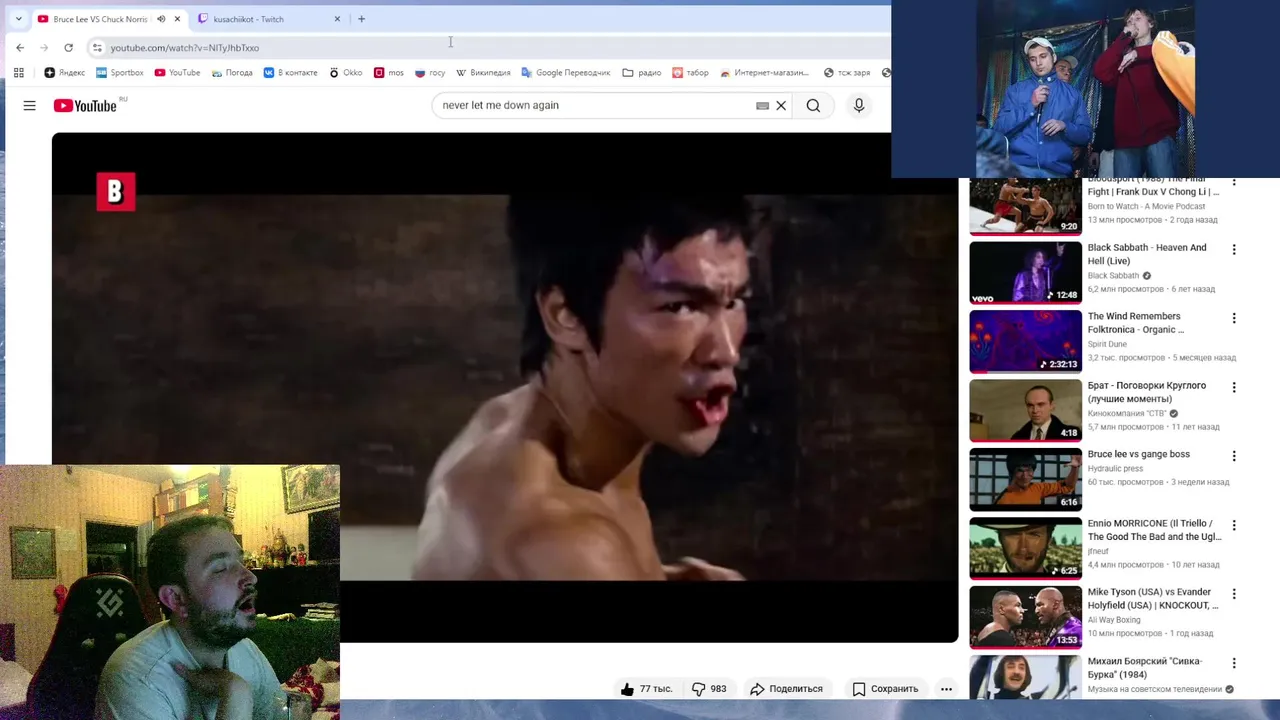1280x720 pixels.
Task: Open Bruce lee vs gange boss thumbnail
Action: point(1025,479)
